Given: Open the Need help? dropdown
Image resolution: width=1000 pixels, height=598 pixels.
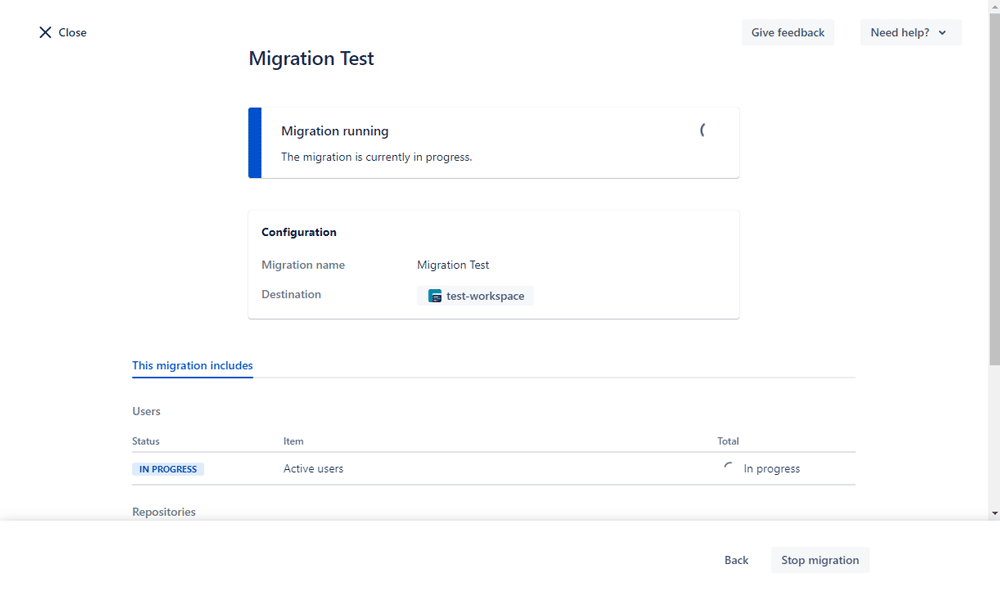Looking at the screenshot, I should coord(910,33).
